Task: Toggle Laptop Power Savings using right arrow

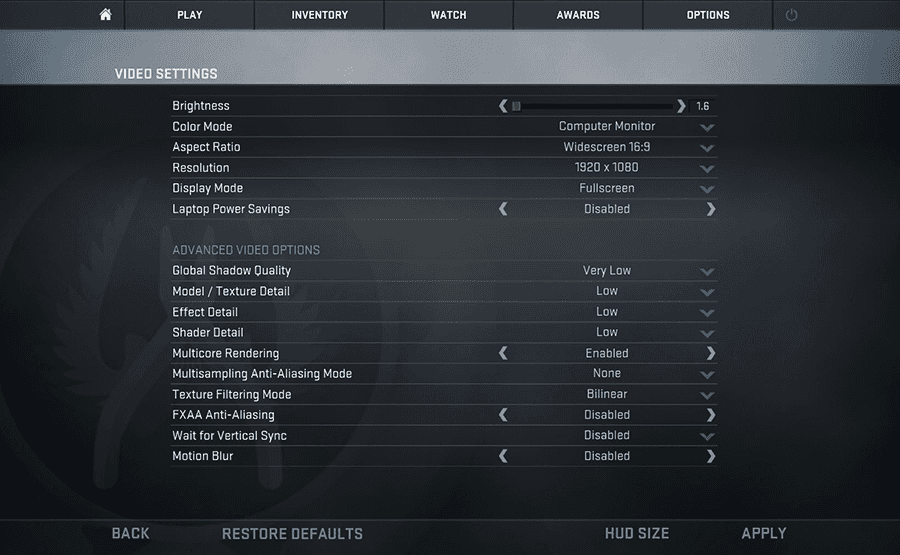Action: tap(711, 209)
